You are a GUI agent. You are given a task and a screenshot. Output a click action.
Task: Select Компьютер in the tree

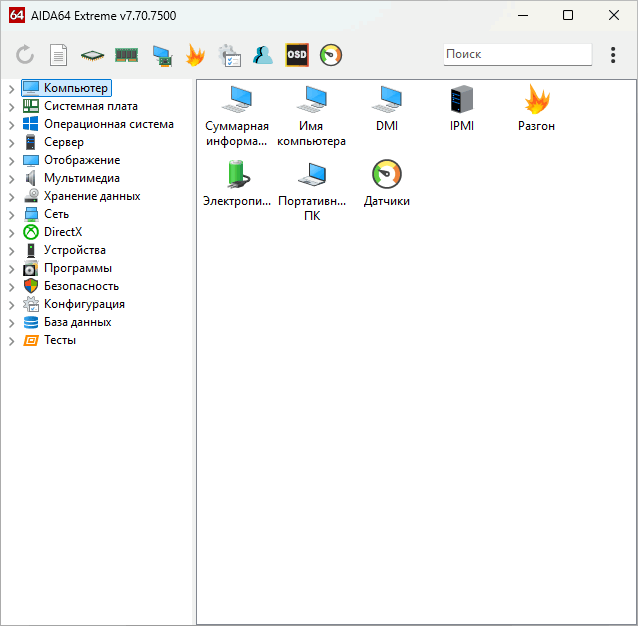coord(66,88)
